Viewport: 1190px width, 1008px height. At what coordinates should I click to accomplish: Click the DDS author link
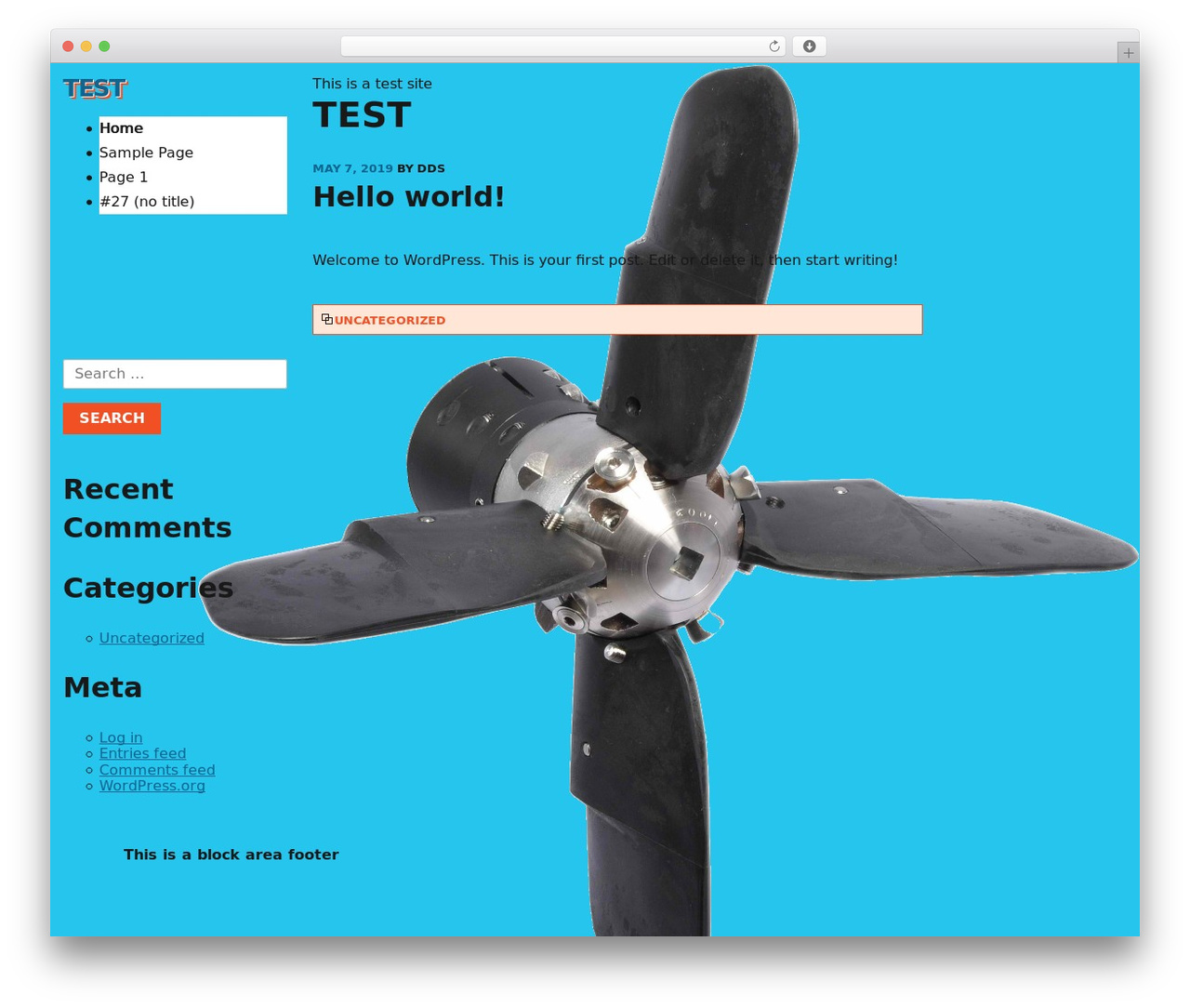(x=430, y=168)
